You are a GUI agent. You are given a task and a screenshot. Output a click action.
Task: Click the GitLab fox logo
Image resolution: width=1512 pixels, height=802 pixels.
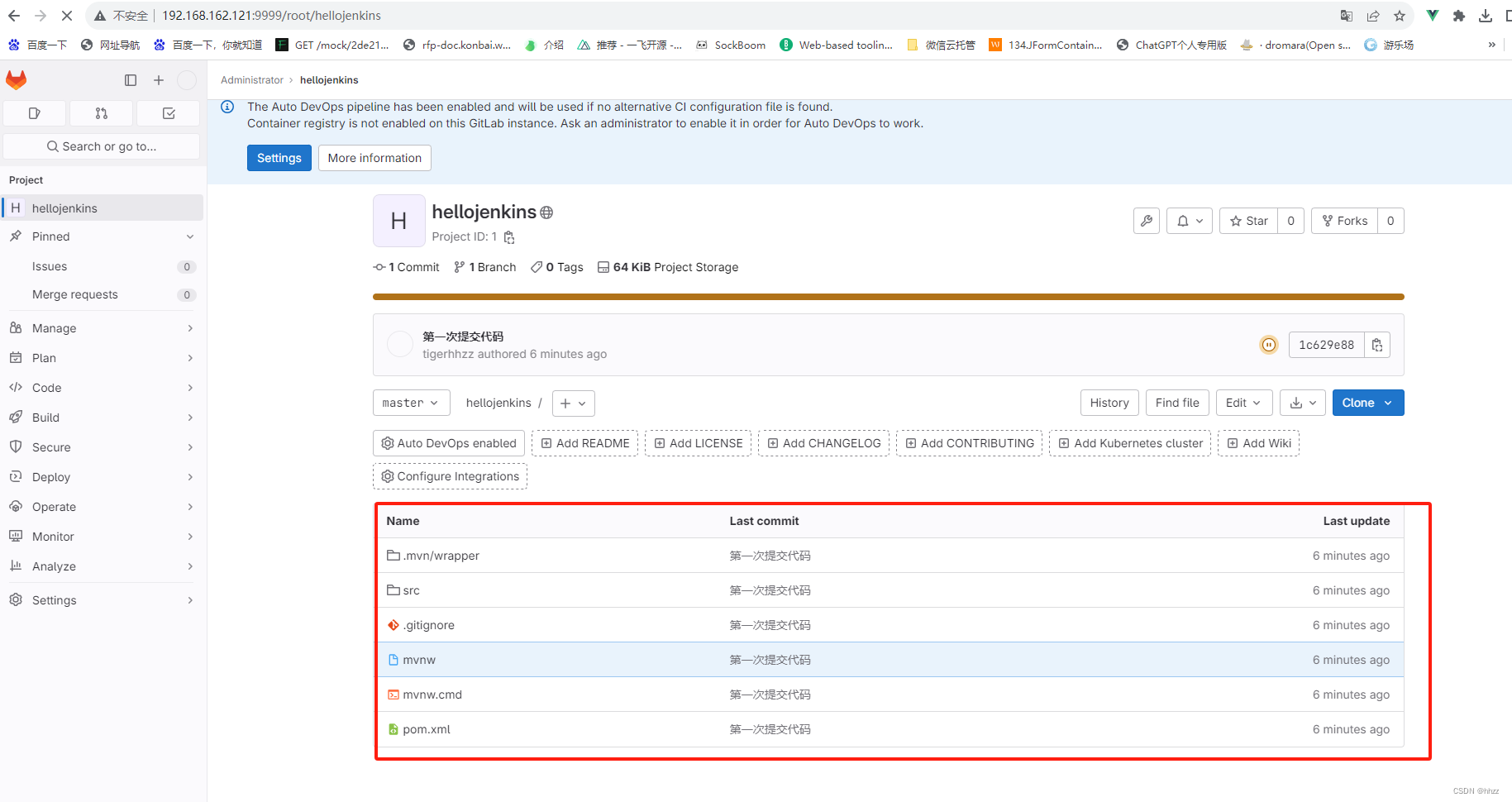[x=17, y=79]
